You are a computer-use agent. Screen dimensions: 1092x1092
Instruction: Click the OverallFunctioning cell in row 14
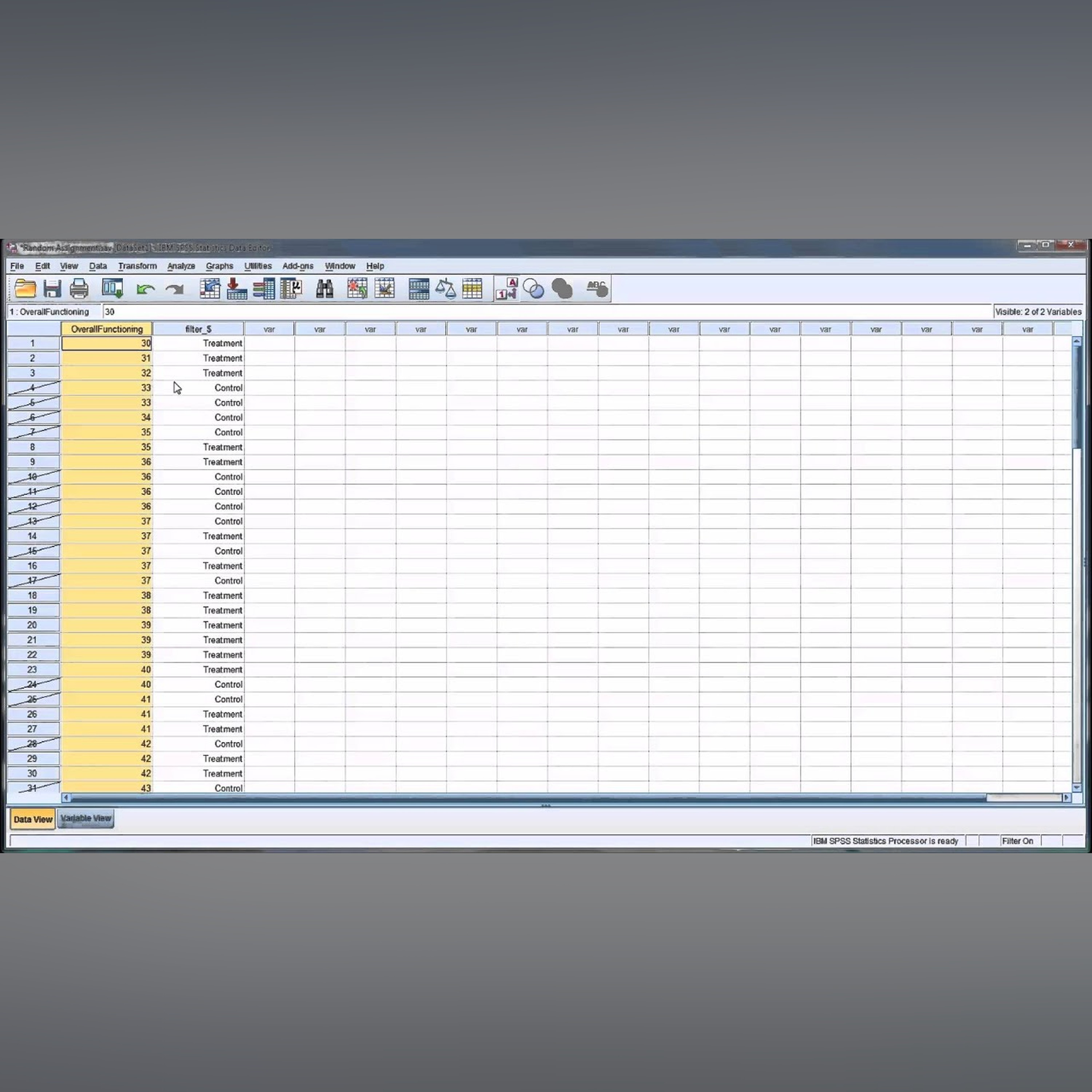point(107,536)
